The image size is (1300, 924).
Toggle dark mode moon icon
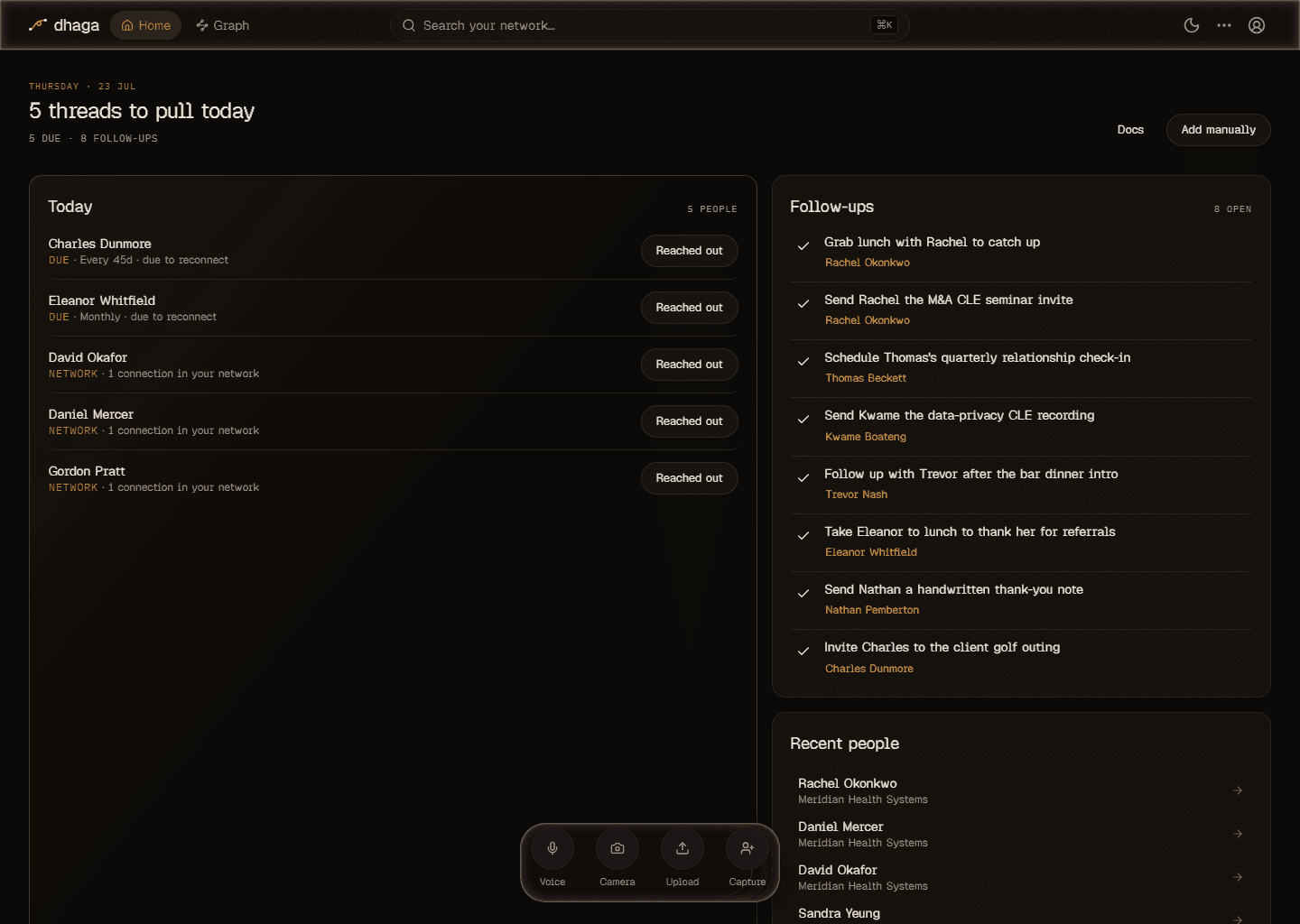pyautogui.click(x=1192, y=25)
